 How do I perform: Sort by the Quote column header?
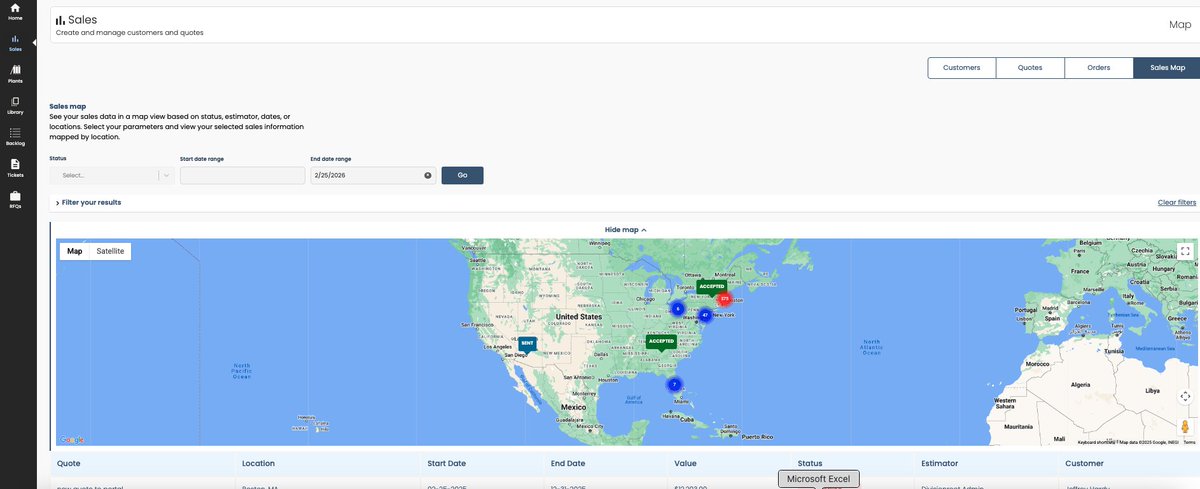69,463
